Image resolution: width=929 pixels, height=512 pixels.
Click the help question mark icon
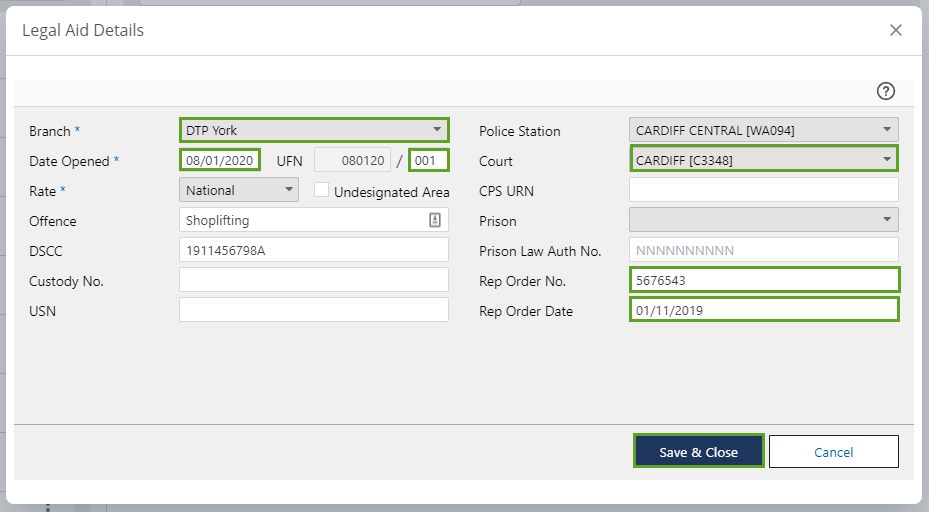click(x=885, y=91)
